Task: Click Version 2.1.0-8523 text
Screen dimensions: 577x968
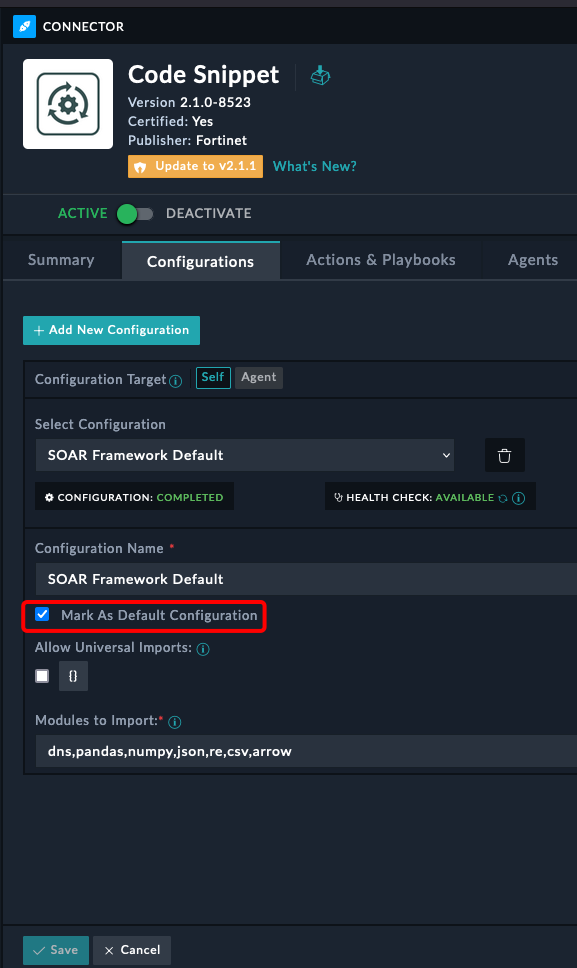Action: point(189,102)
